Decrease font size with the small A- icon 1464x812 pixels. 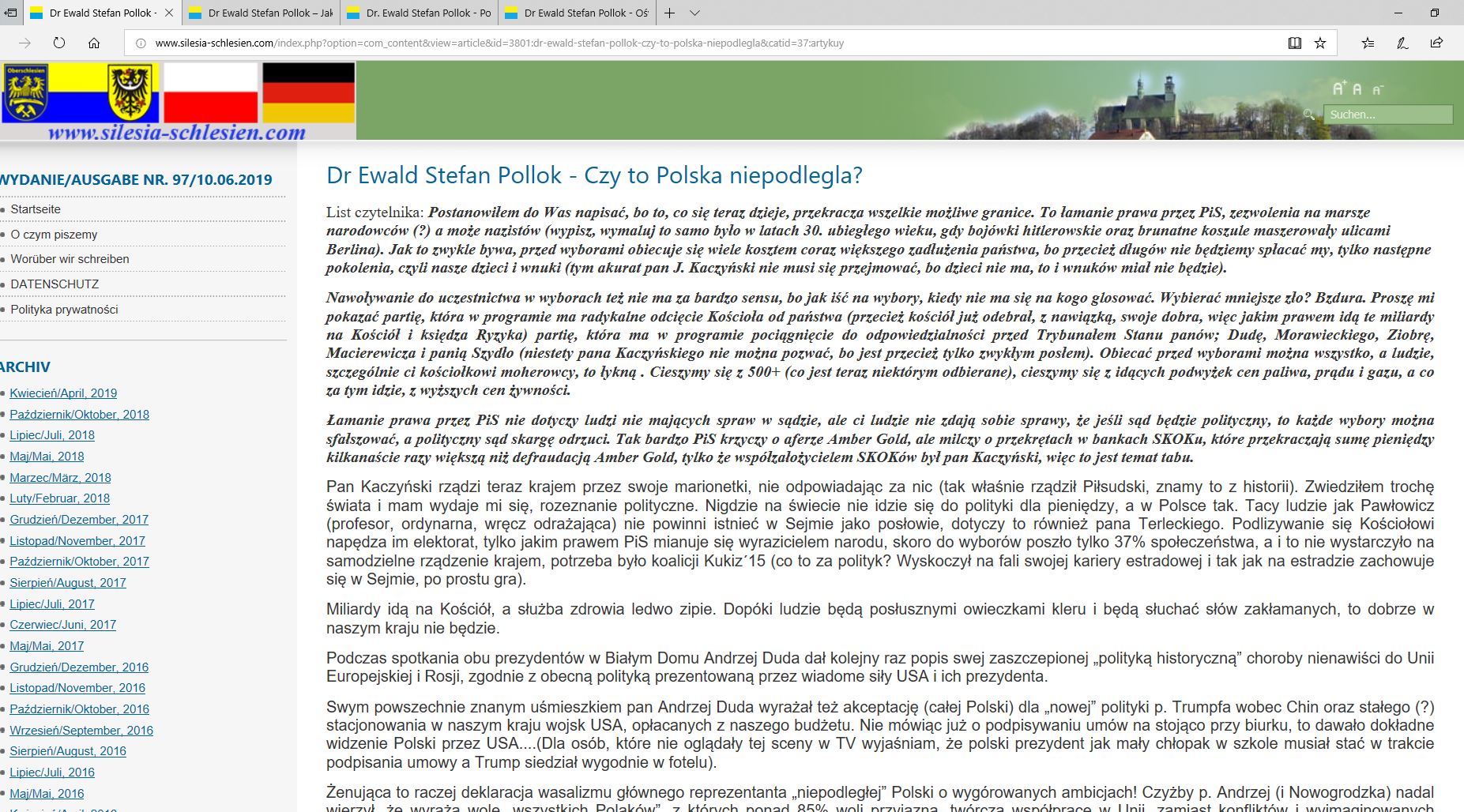(x=1377, y=91)
